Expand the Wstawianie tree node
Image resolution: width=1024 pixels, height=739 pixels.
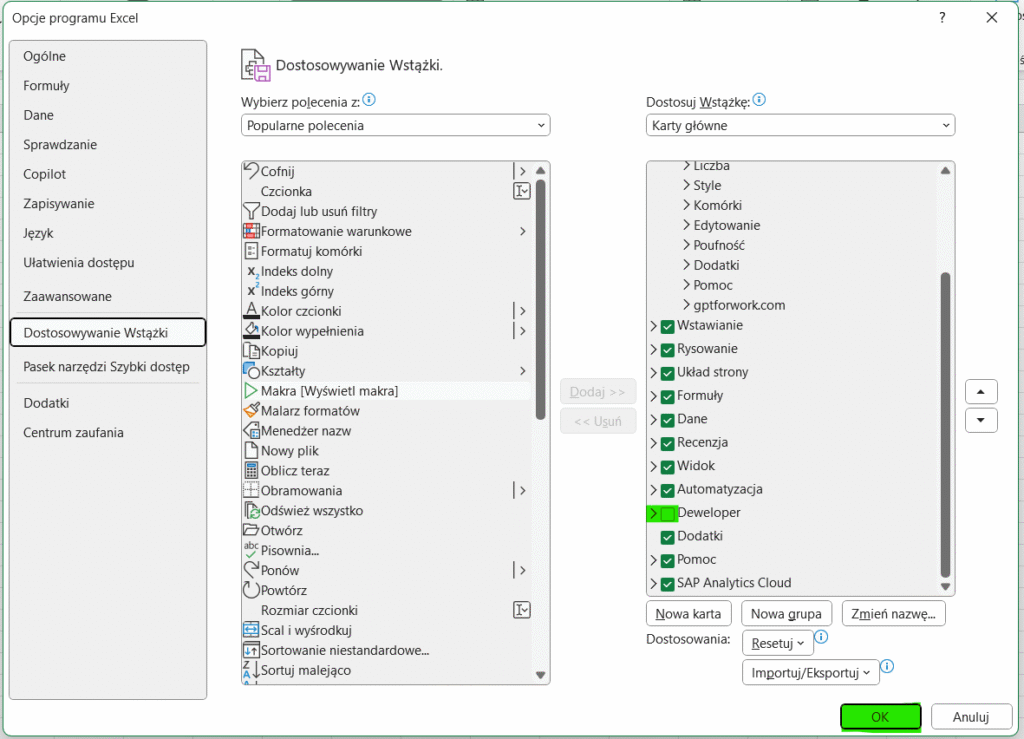click(x=654, y=326)
